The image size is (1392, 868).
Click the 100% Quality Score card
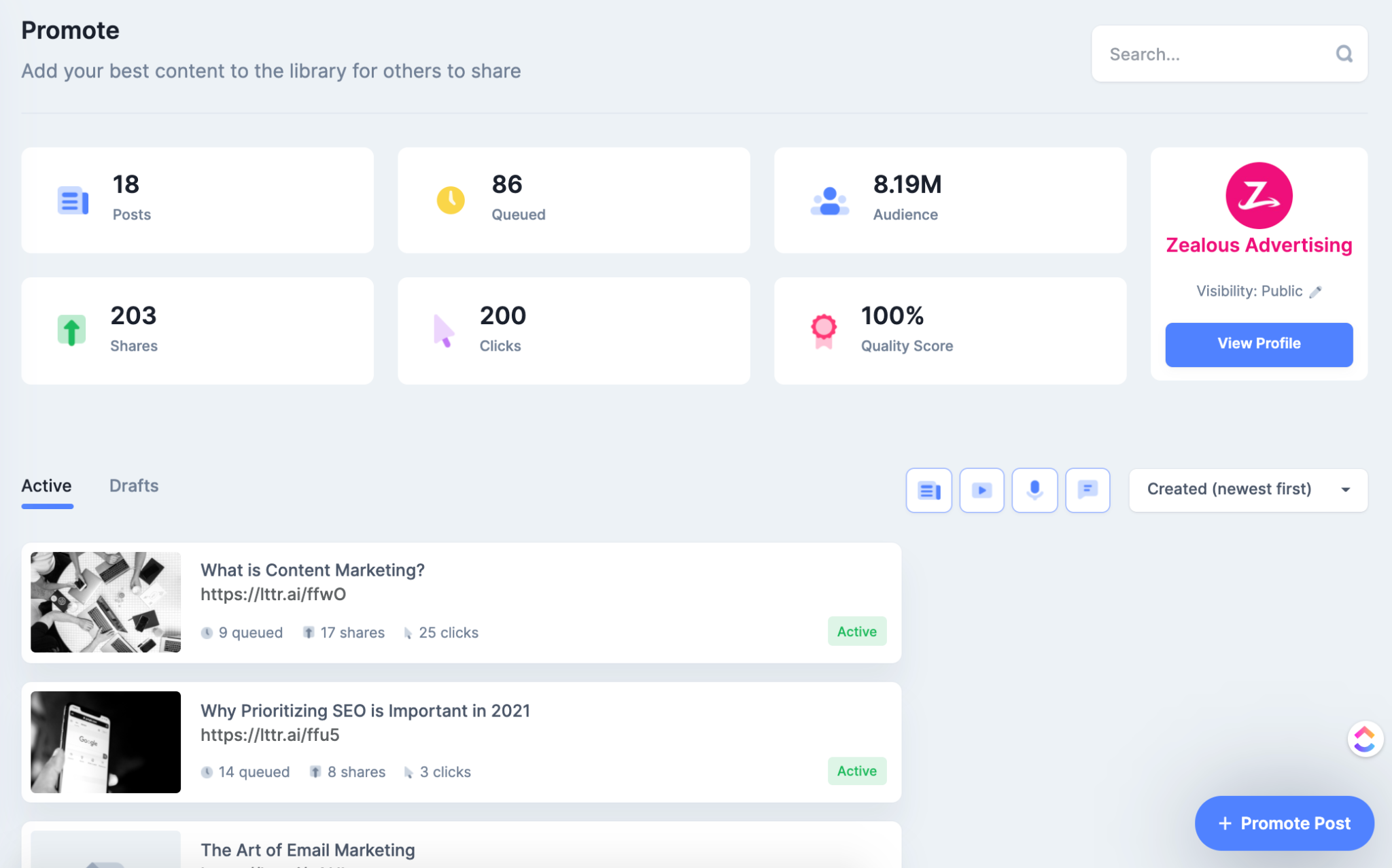[x=950, y=331]
